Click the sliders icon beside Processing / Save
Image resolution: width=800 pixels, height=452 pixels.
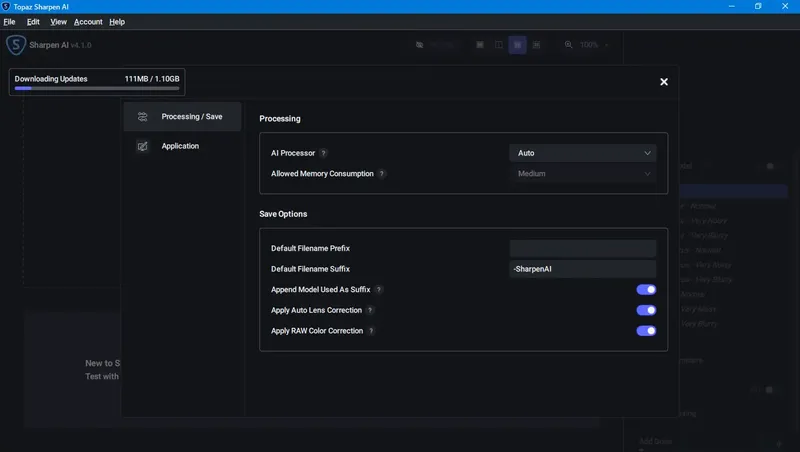142,117
